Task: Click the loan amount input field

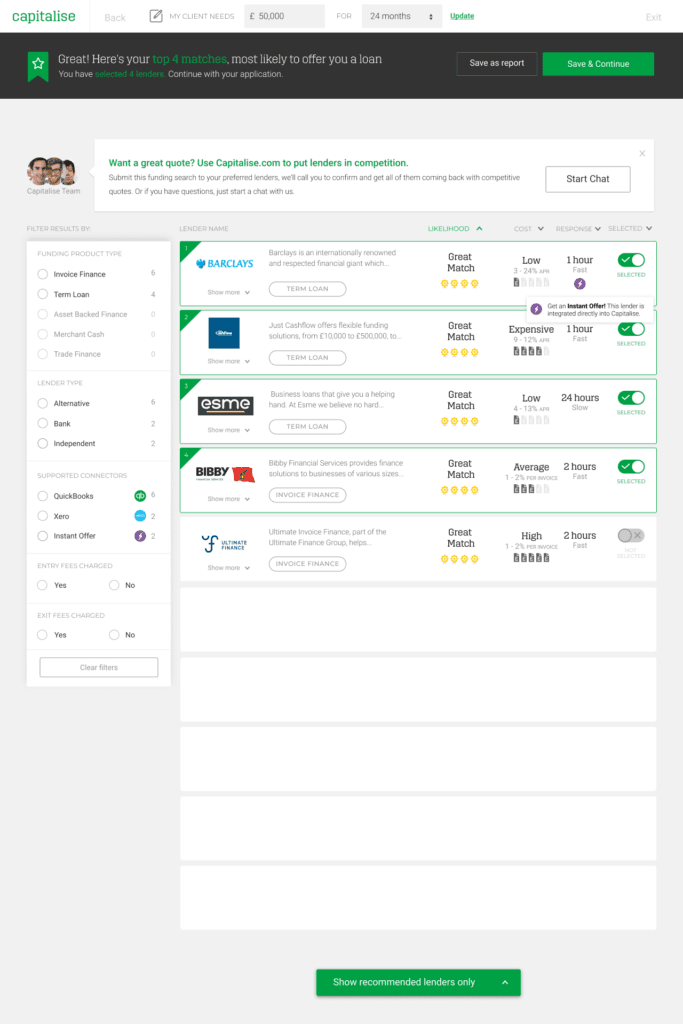Action: 284,16
